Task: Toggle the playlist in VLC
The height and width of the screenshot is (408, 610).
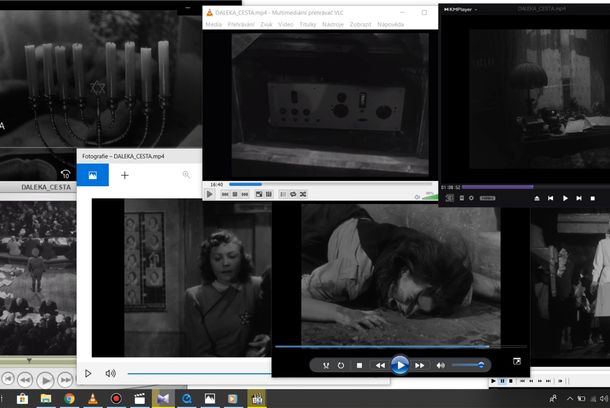Action: coord(283,194)
